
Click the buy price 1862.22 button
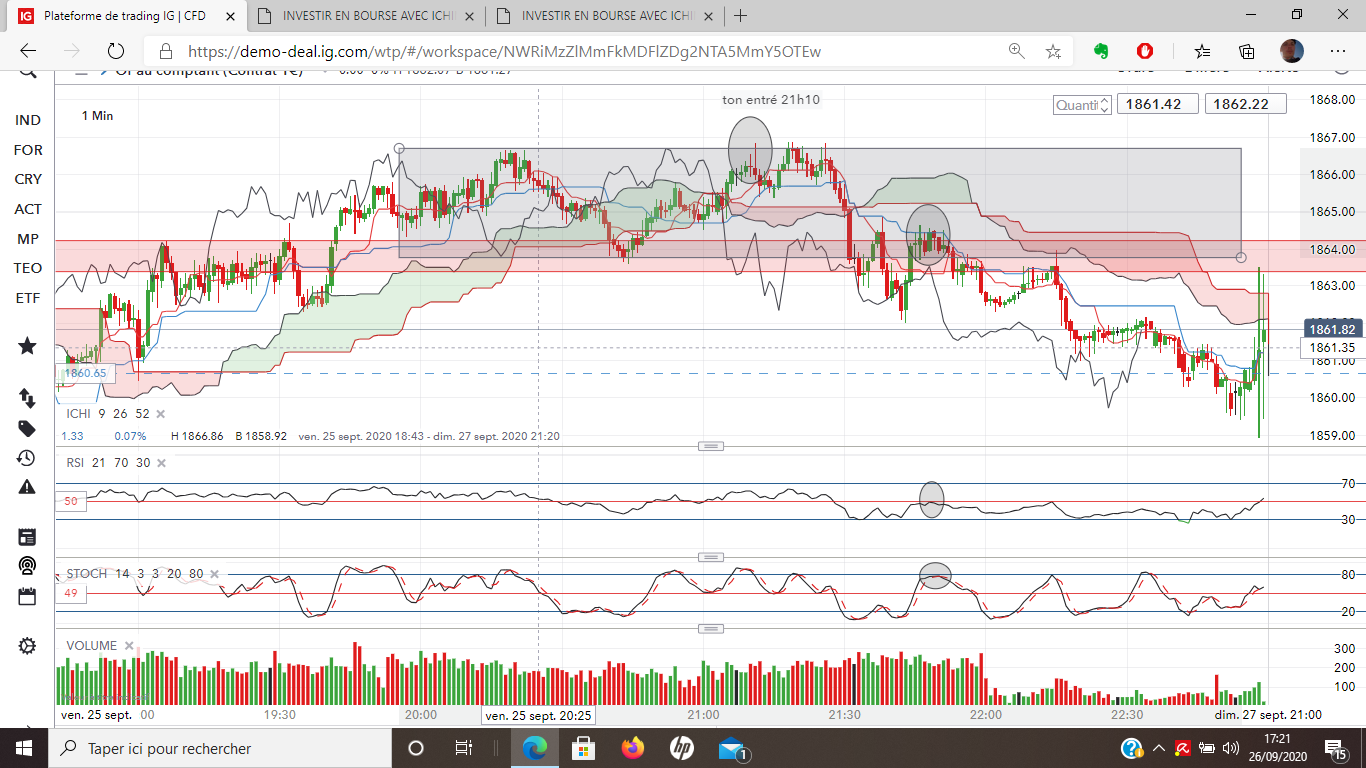1245,104
